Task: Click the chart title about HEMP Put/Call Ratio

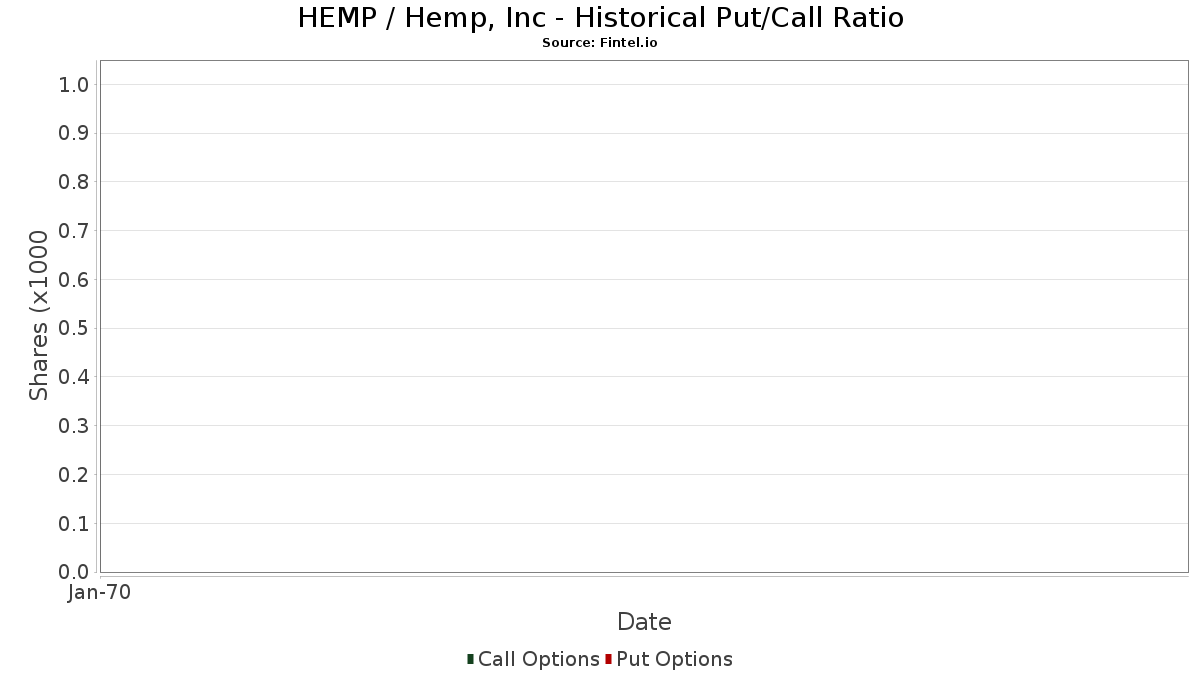Action: point(600,18)
